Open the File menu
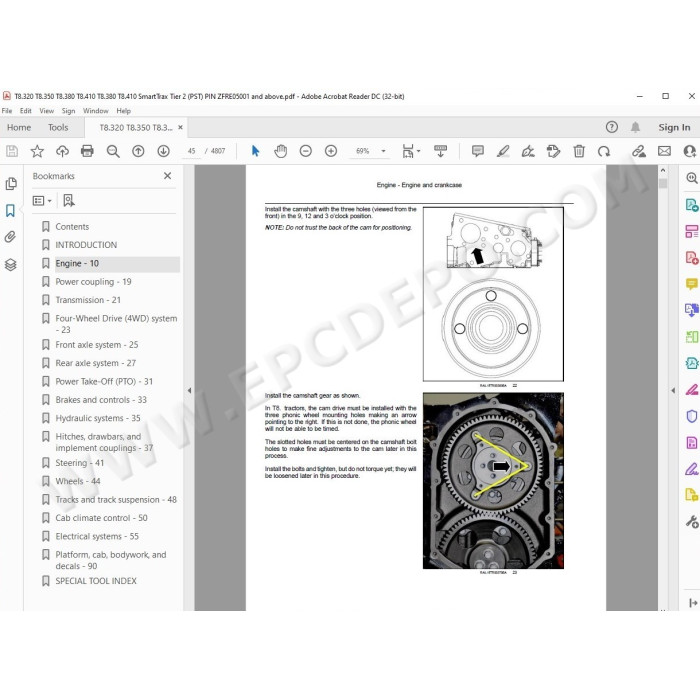This screenshot has width=700, height=700. [7, 111]
